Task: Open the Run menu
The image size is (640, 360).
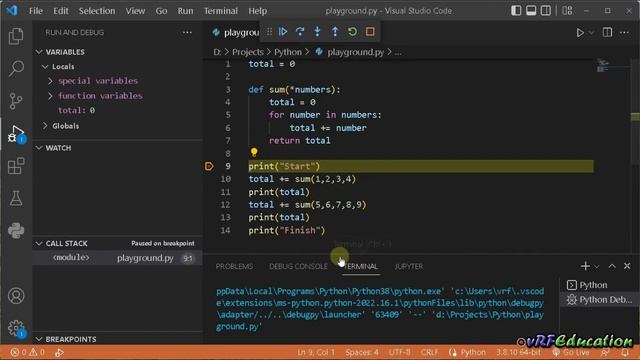Action: [185, 11]
